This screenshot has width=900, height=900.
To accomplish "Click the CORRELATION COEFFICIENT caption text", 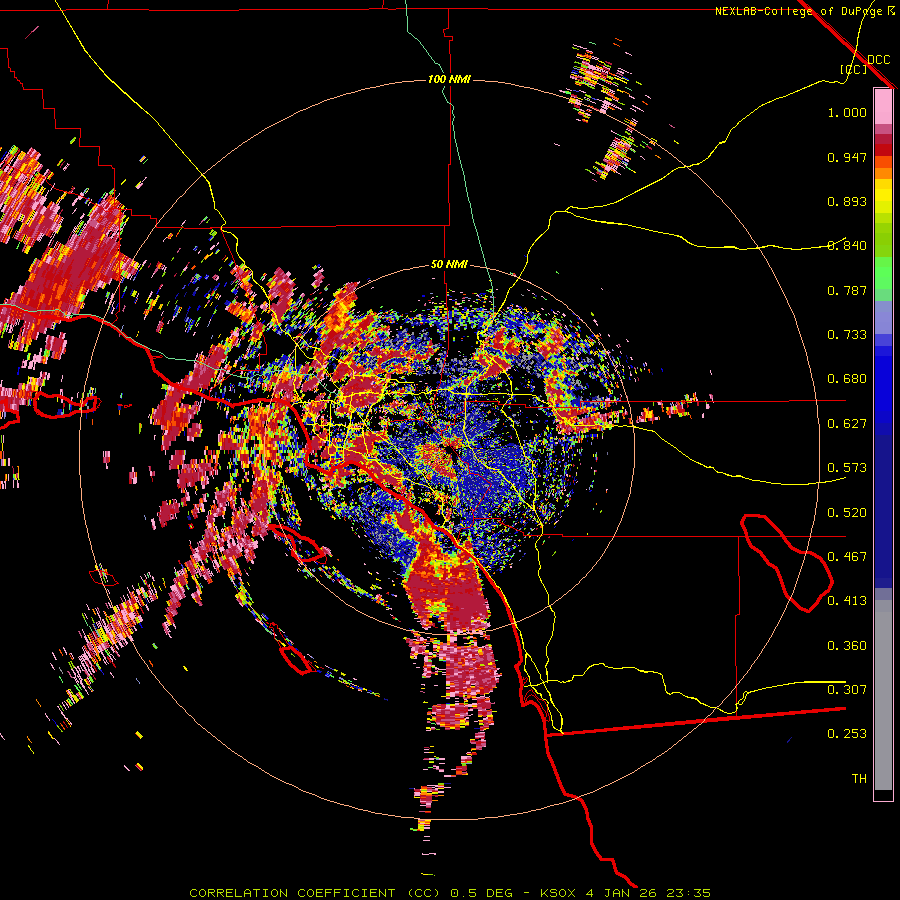I will click(292, 893).
